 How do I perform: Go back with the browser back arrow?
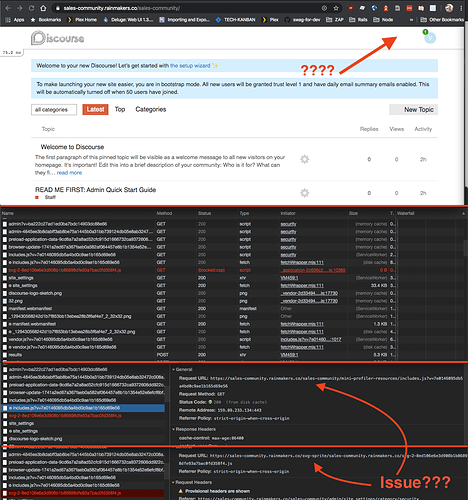(9, 8)
